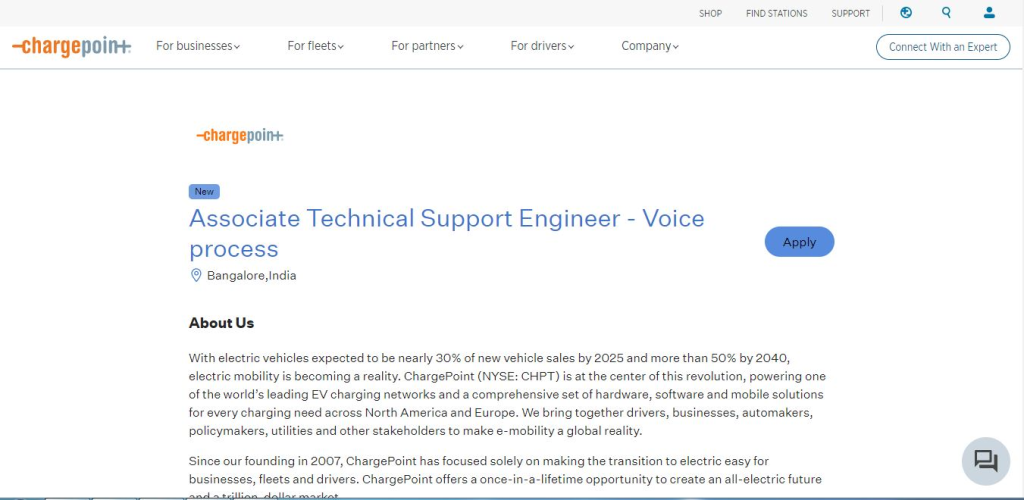Click the paragraph starting 'Since our founding in 2007'

point(505,478)
